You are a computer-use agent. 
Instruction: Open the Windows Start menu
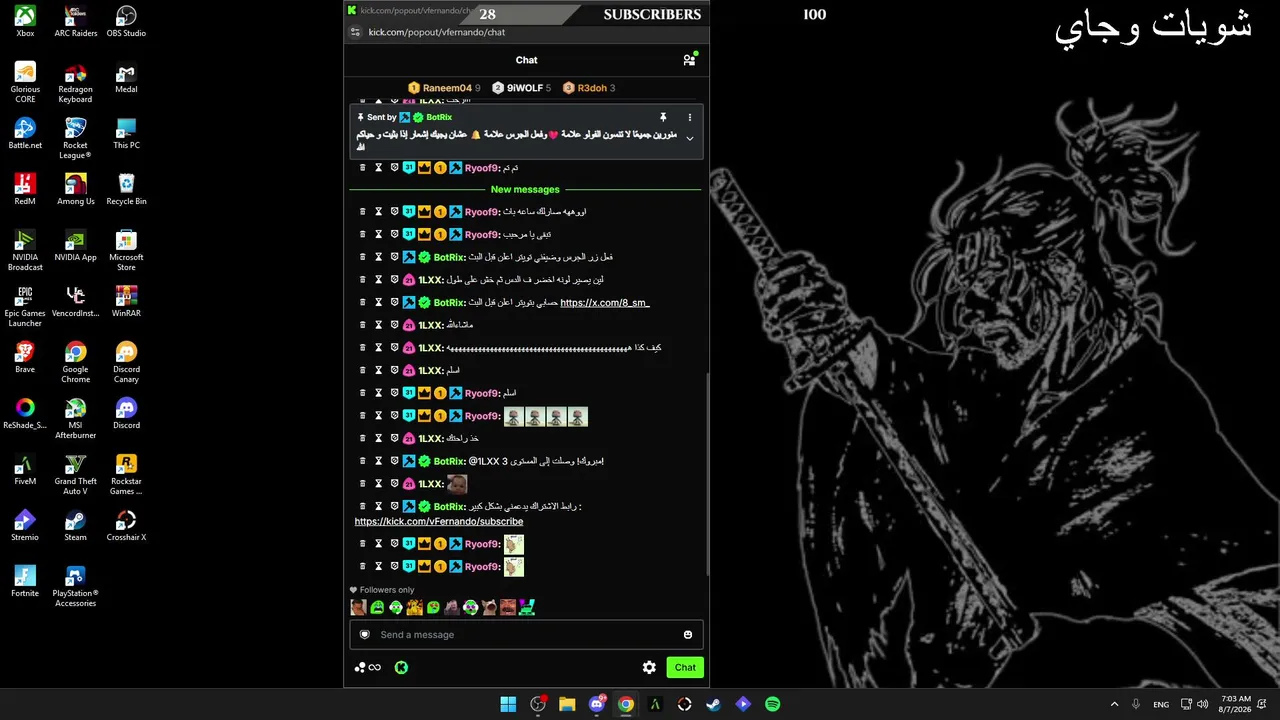[508, 704]
